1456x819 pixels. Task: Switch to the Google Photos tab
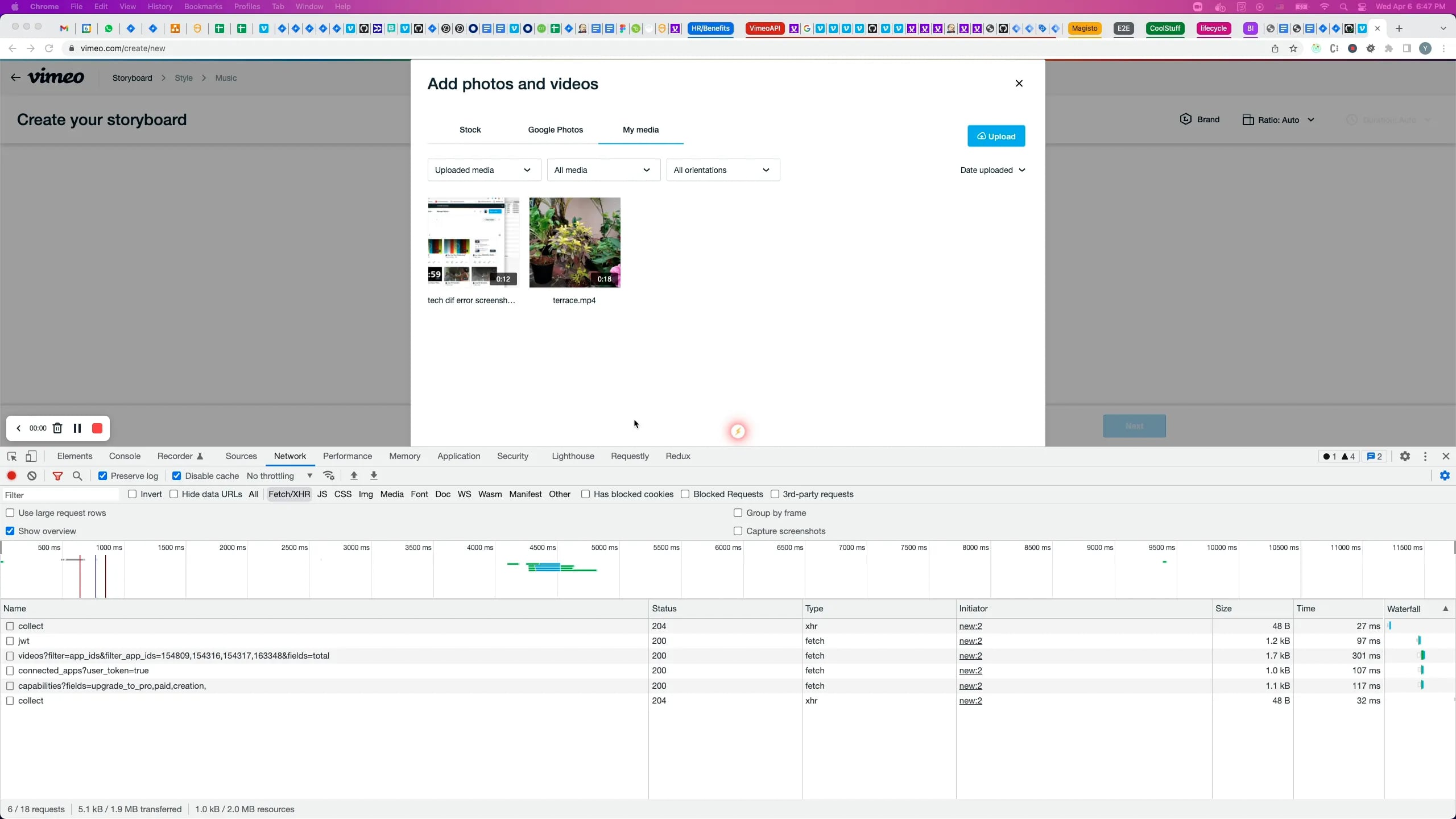(x=556, y=130)
